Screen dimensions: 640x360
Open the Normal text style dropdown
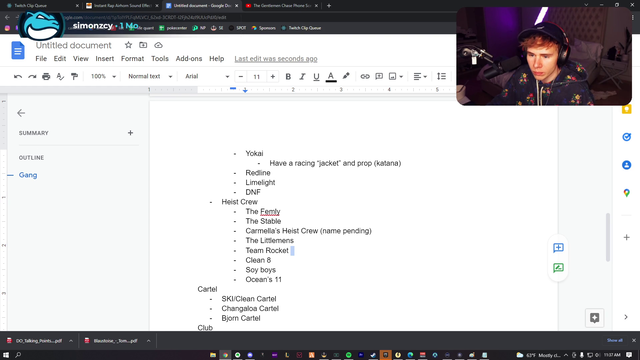coord(150,76)
